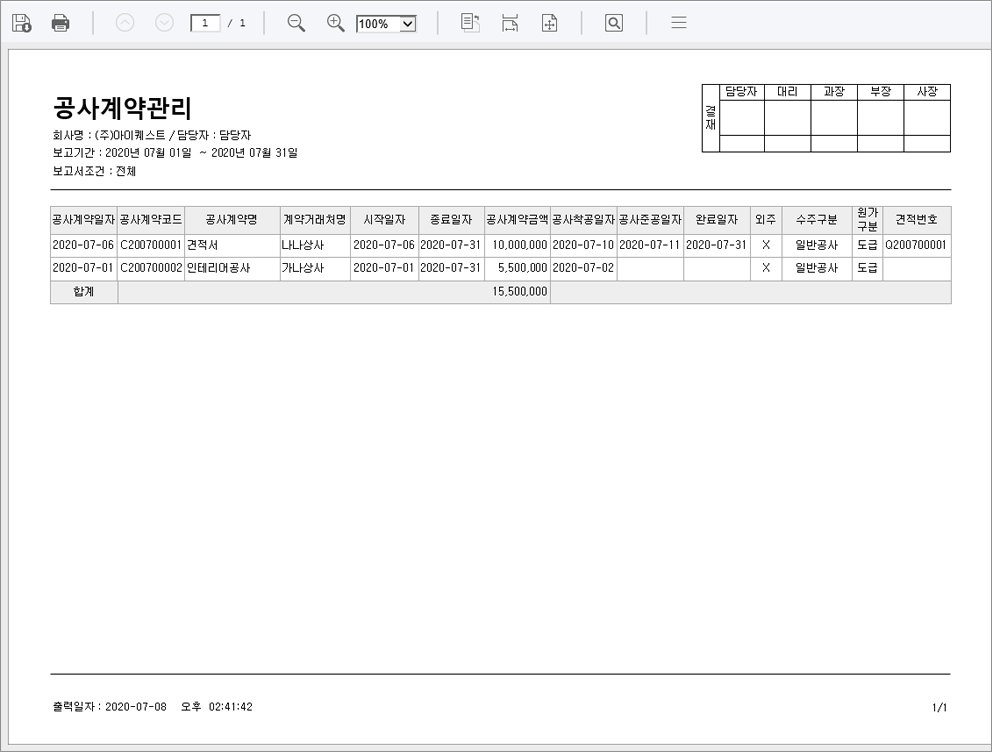Viewport: 992px width, 752px height.
Task: Click the 과장 approval box header
Action: pos(834,92)
